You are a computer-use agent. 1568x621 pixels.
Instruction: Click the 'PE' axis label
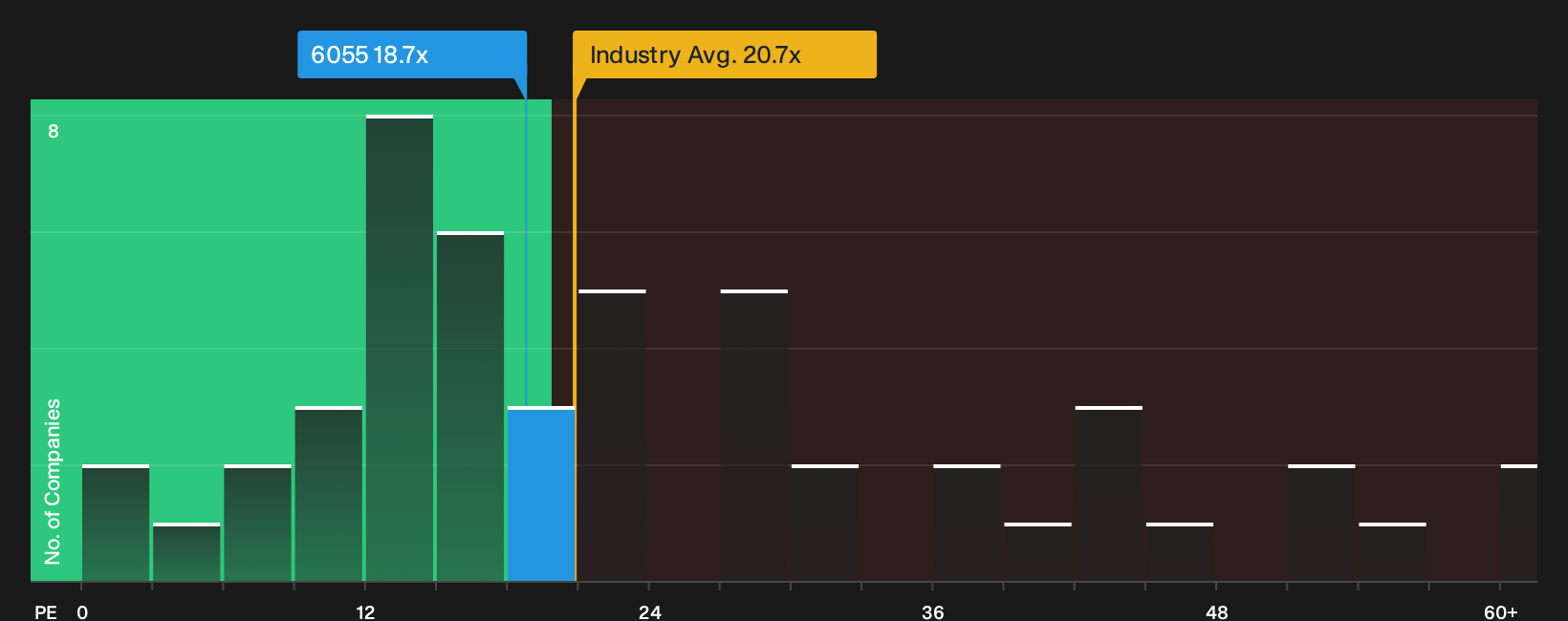(45, 611)
